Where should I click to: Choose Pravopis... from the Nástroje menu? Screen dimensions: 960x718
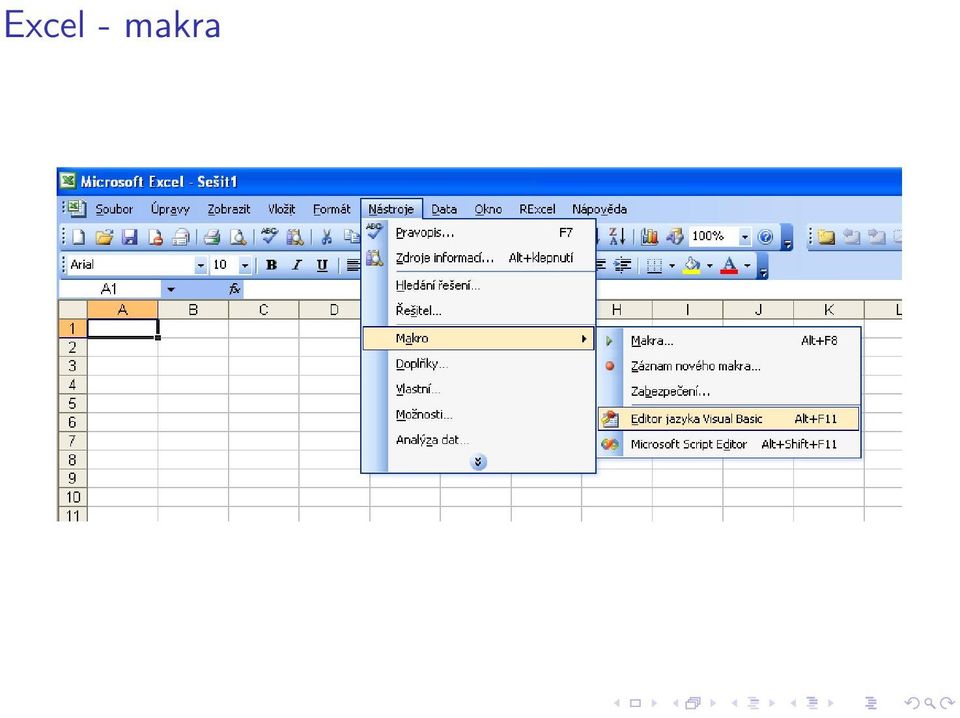point(478,233)
